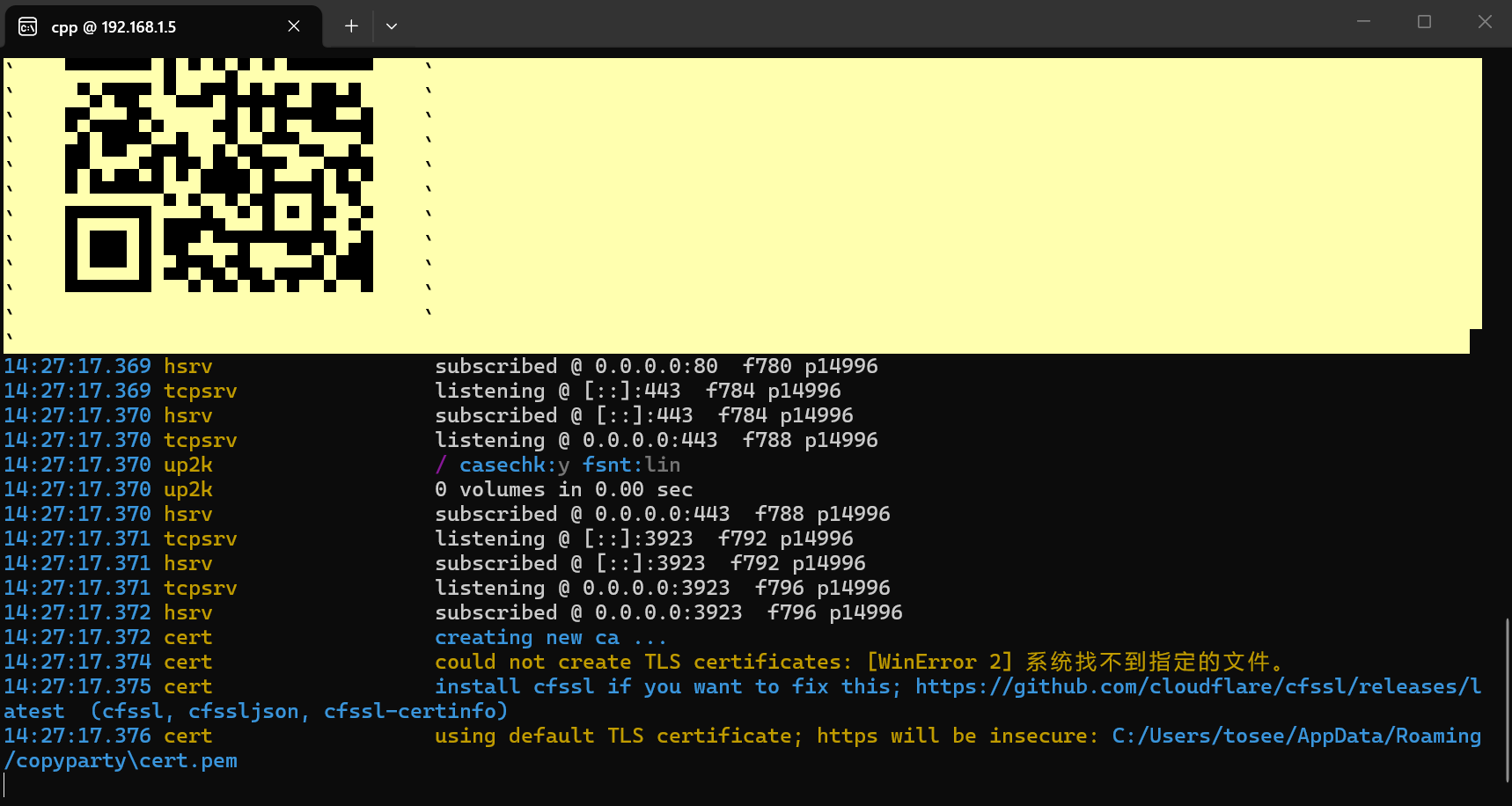Image resolution: width=1512 pixels, height=806 pixels.
Task: Click the fsnt:lin setting text
Action: pos(632,464)
